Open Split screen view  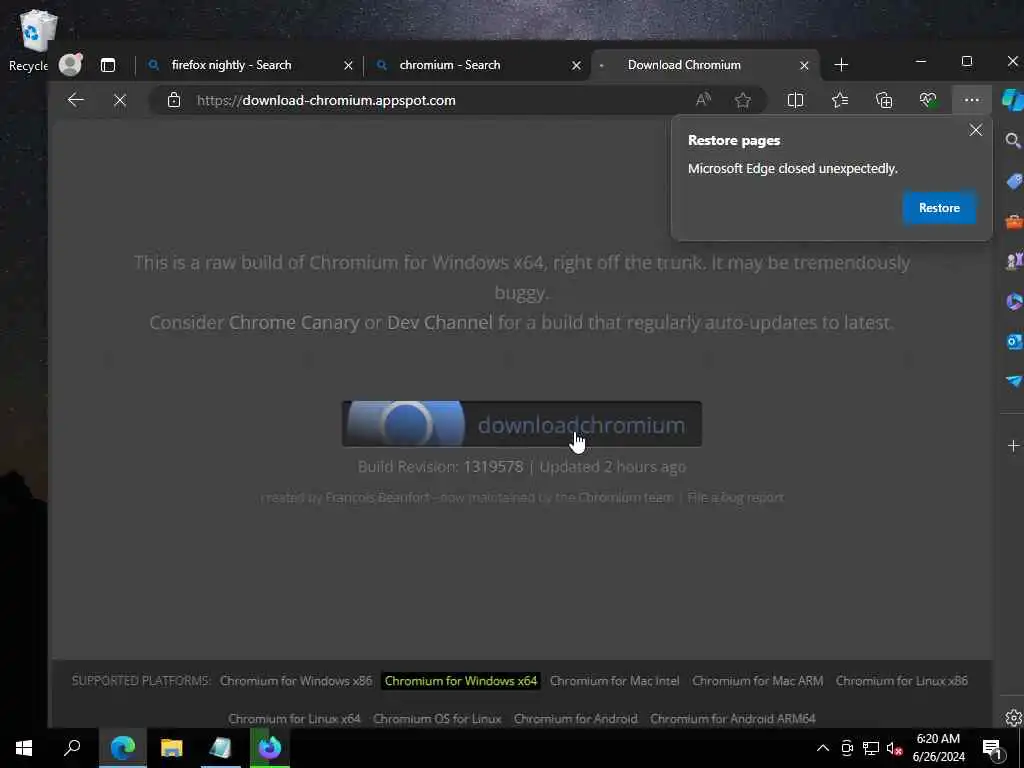coord(795,100)
